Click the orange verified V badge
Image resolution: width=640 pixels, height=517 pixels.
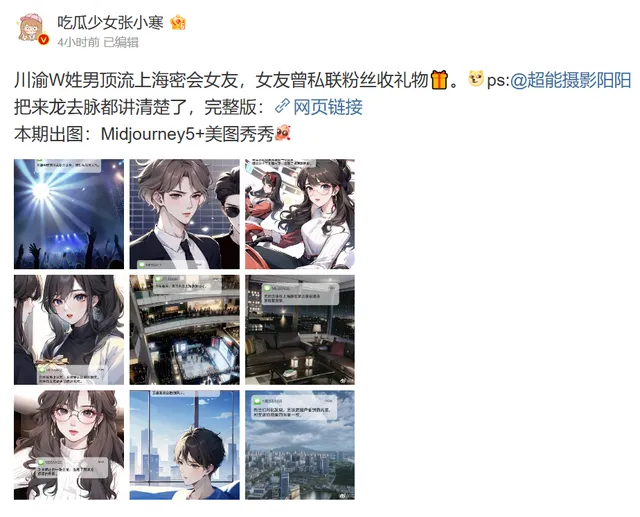point(43,40)
